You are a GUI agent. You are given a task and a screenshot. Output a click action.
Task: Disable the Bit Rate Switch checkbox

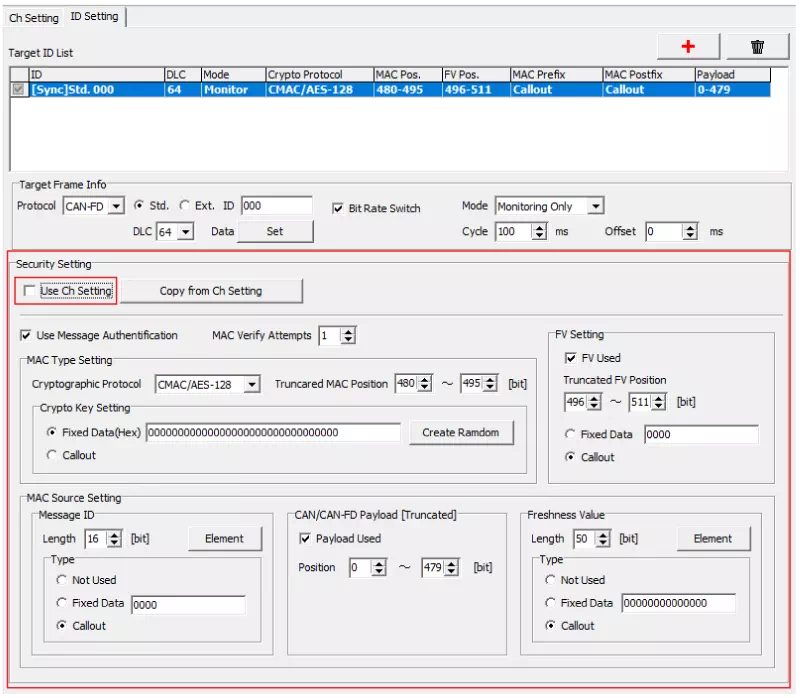(x=339, y=208)
